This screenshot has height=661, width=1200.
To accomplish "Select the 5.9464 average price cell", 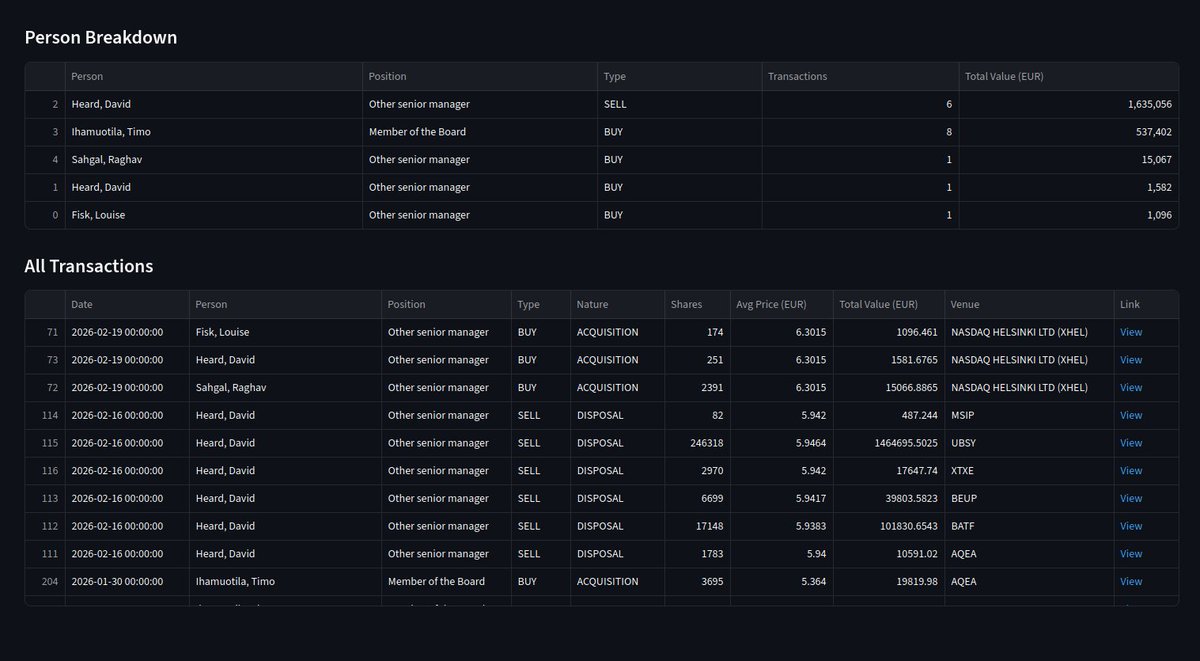I will 781,443.
